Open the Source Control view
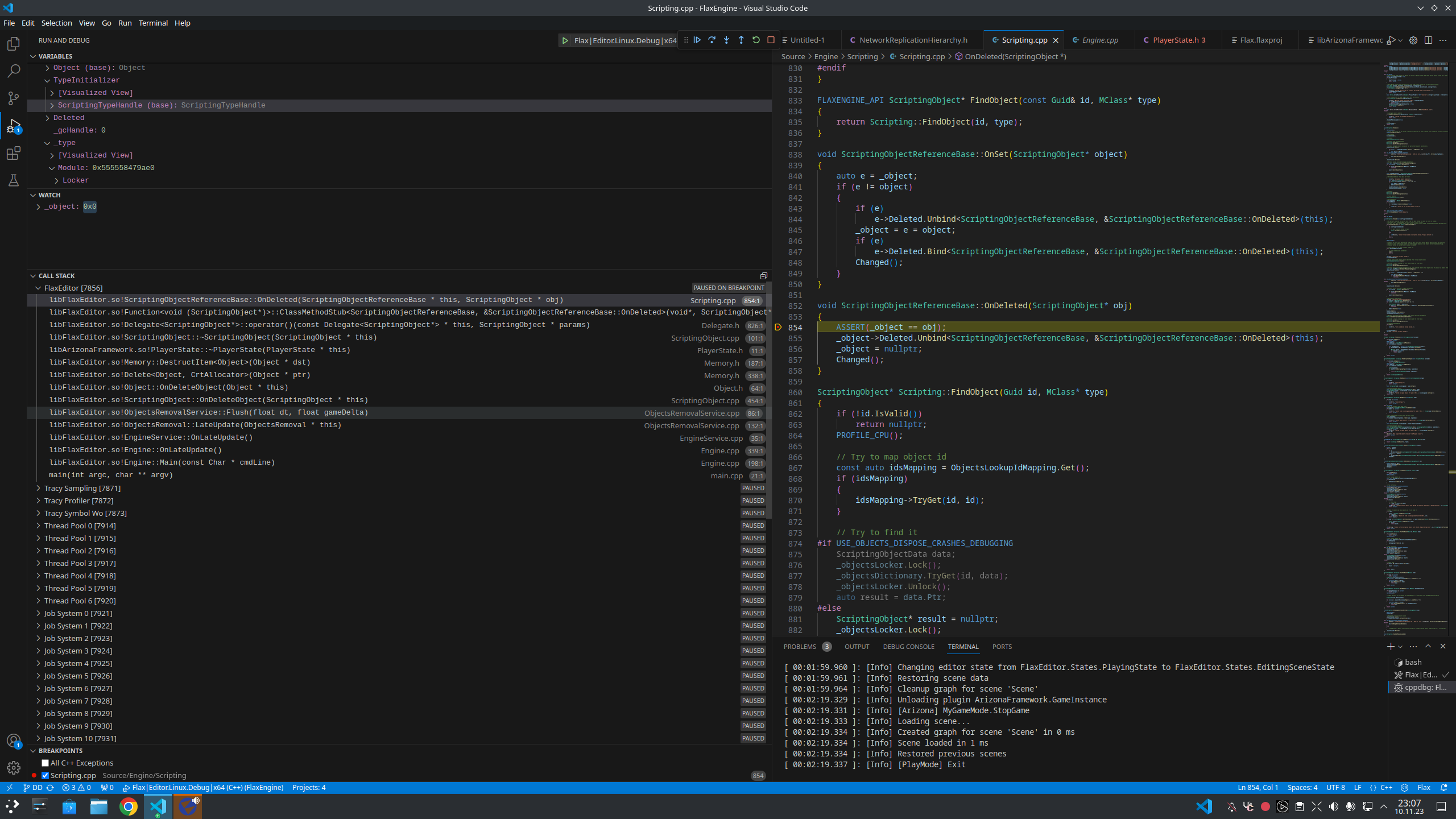 [13, 98]
